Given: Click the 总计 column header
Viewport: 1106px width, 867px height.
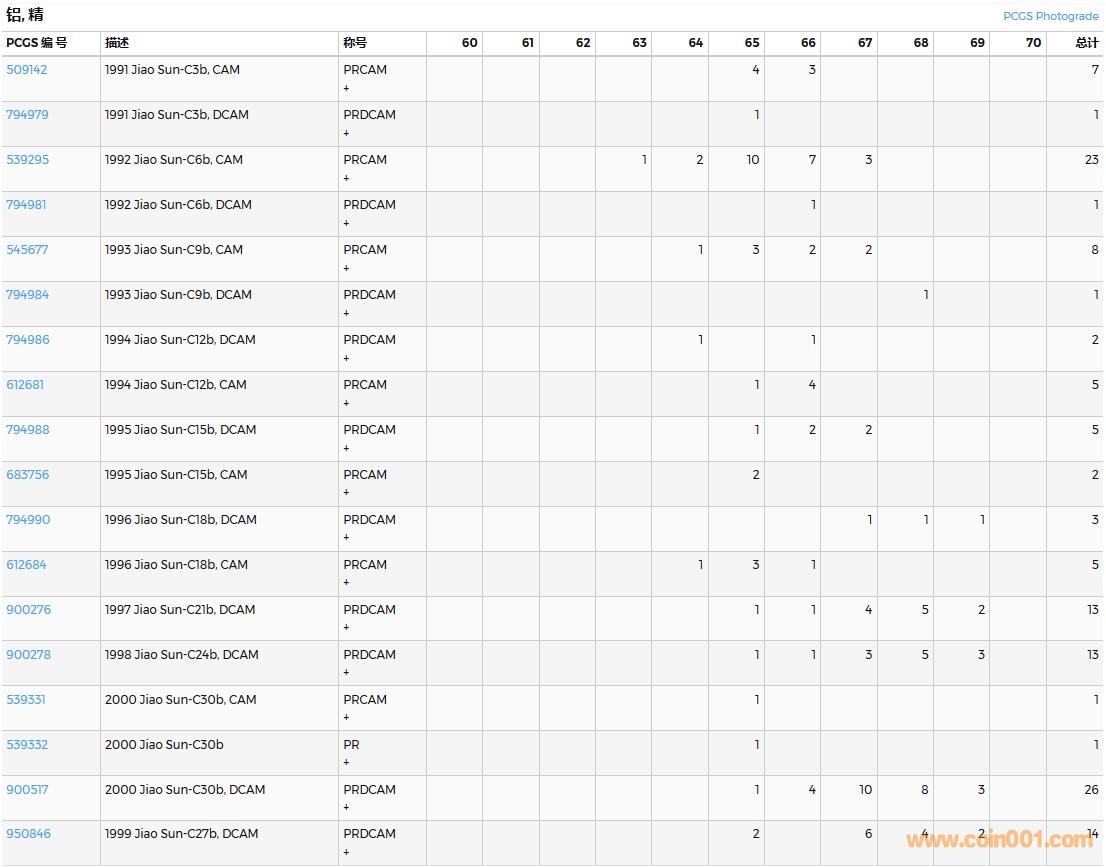Looking at the screenshot, I should 1086,43.
